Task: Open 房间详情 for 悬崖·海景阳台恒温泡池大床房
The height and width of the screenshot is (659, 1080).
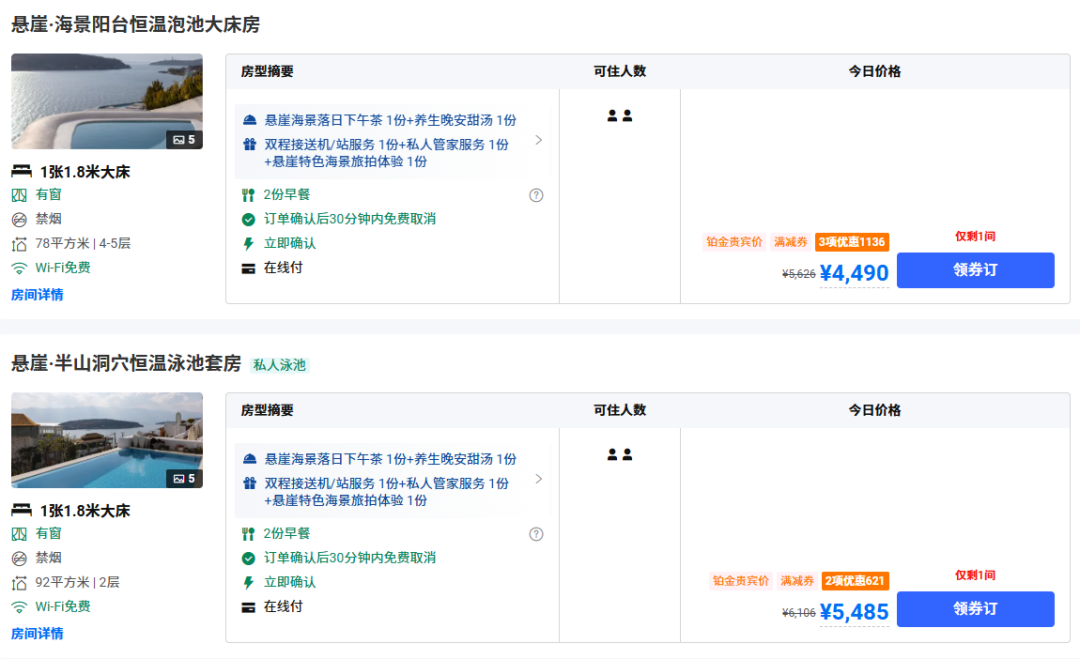Action: pyautogui.click(x=37, y=295)
